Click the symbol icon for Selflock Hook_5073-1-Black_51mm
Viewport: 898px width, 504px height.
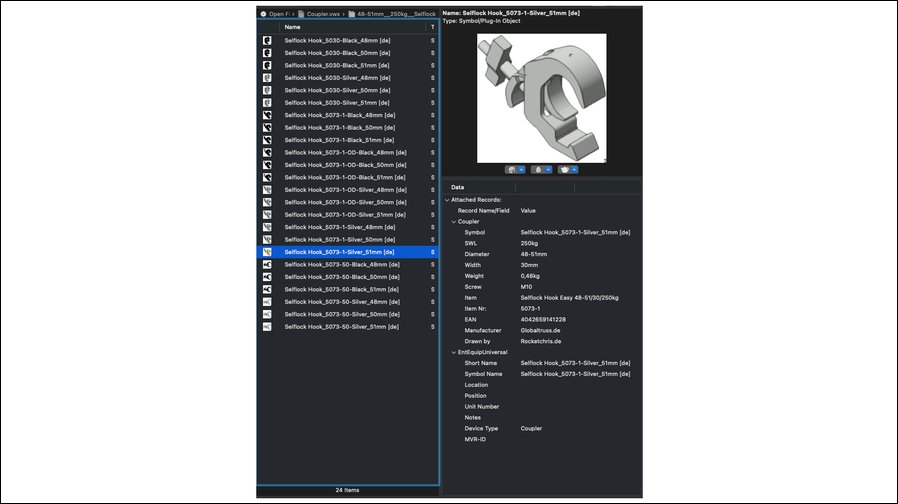(x=267, y=140)
